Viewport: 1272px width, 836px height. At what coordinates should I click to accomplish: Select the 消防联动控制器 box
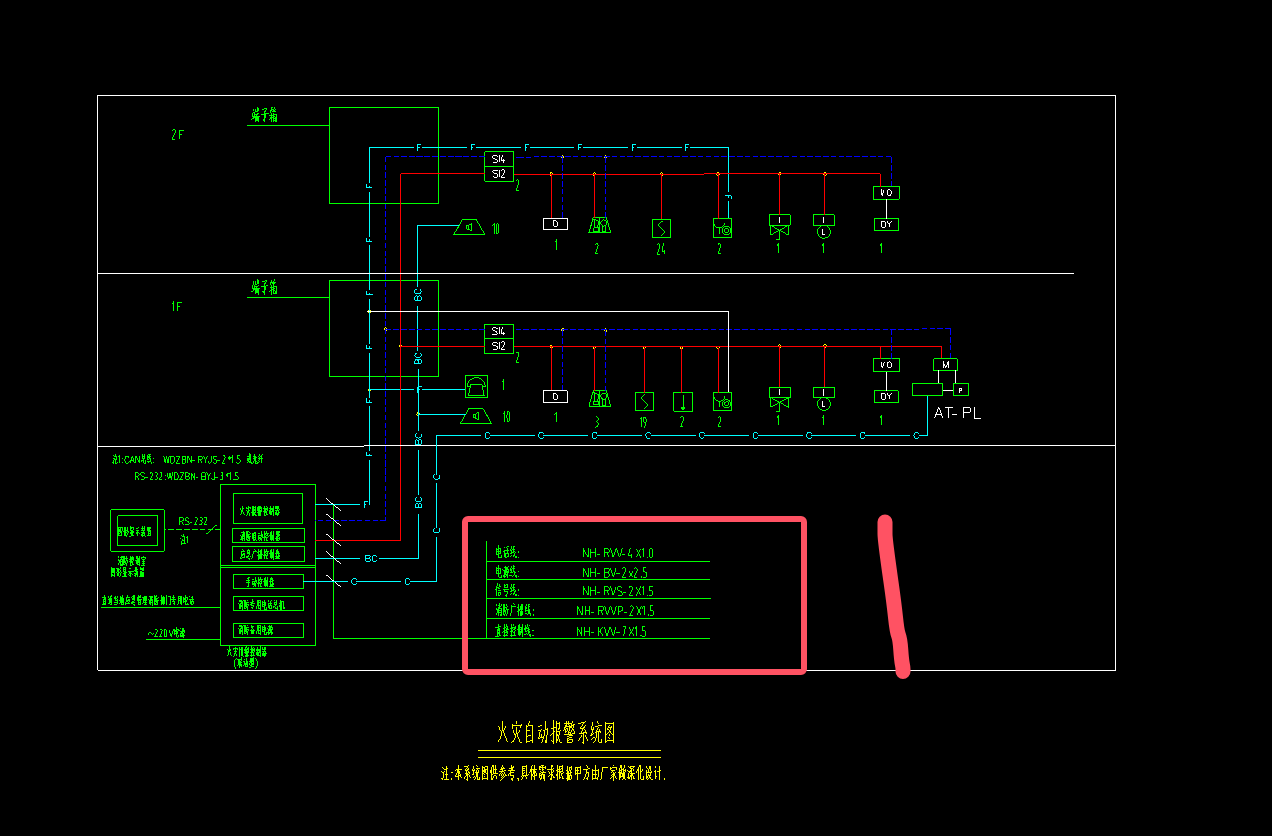coord(269,536)
